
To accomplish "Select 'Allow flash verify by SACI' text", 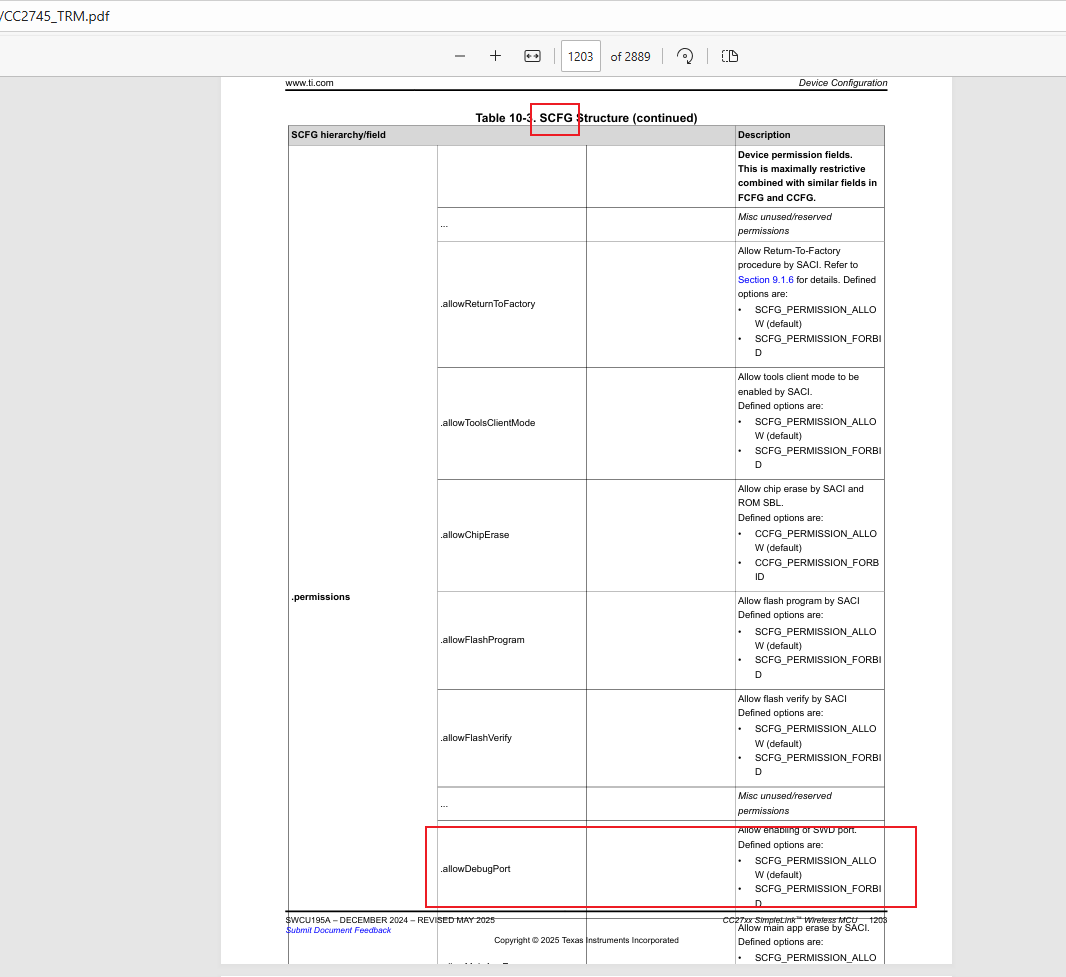I will (x=792, y=699).
